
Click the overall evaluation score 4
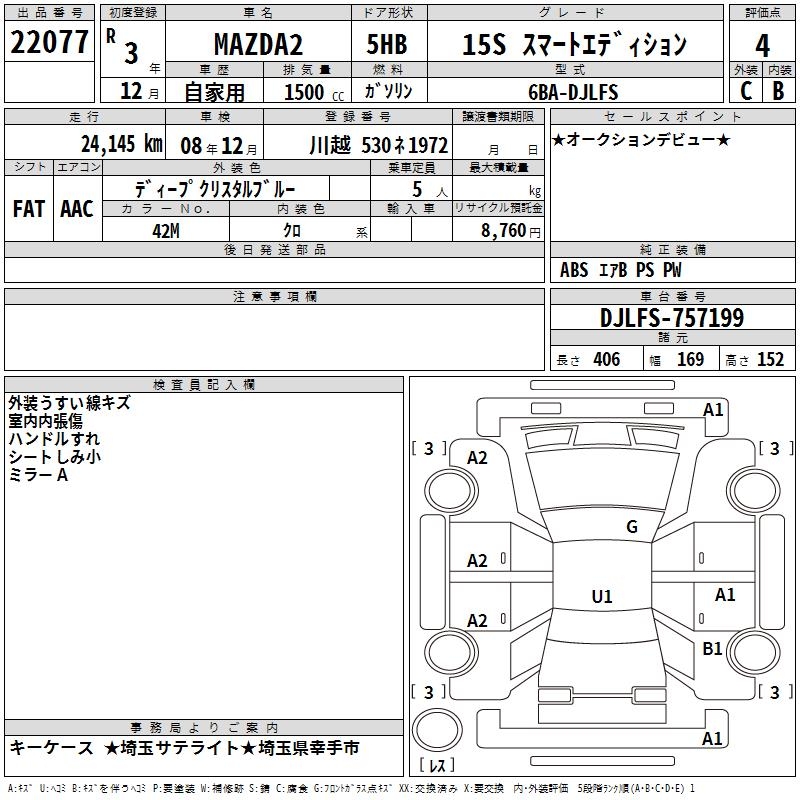762,46
